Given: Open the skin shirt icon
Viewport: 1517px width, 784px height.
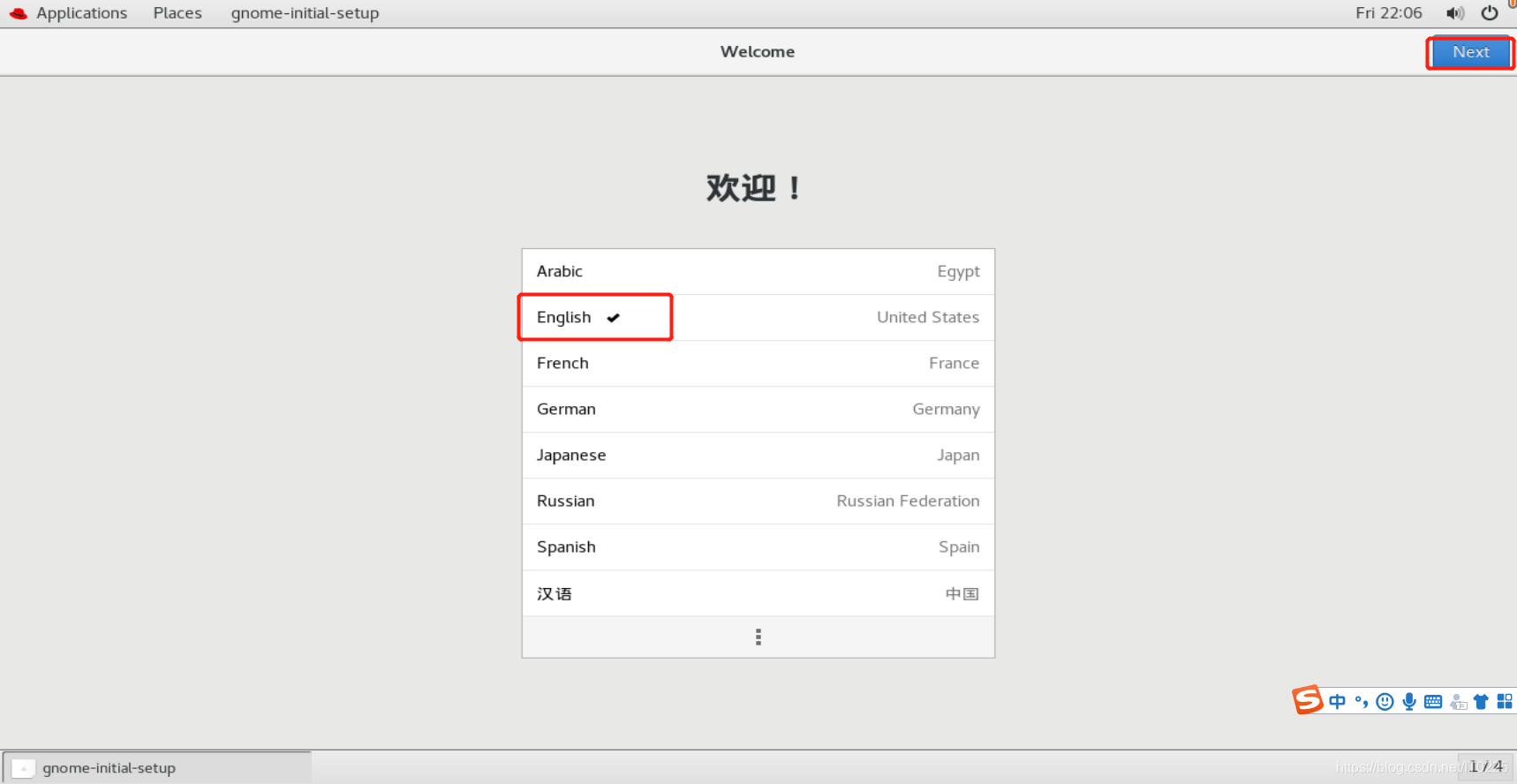Looking at the screenshot, I should (x=1481, y=702).
